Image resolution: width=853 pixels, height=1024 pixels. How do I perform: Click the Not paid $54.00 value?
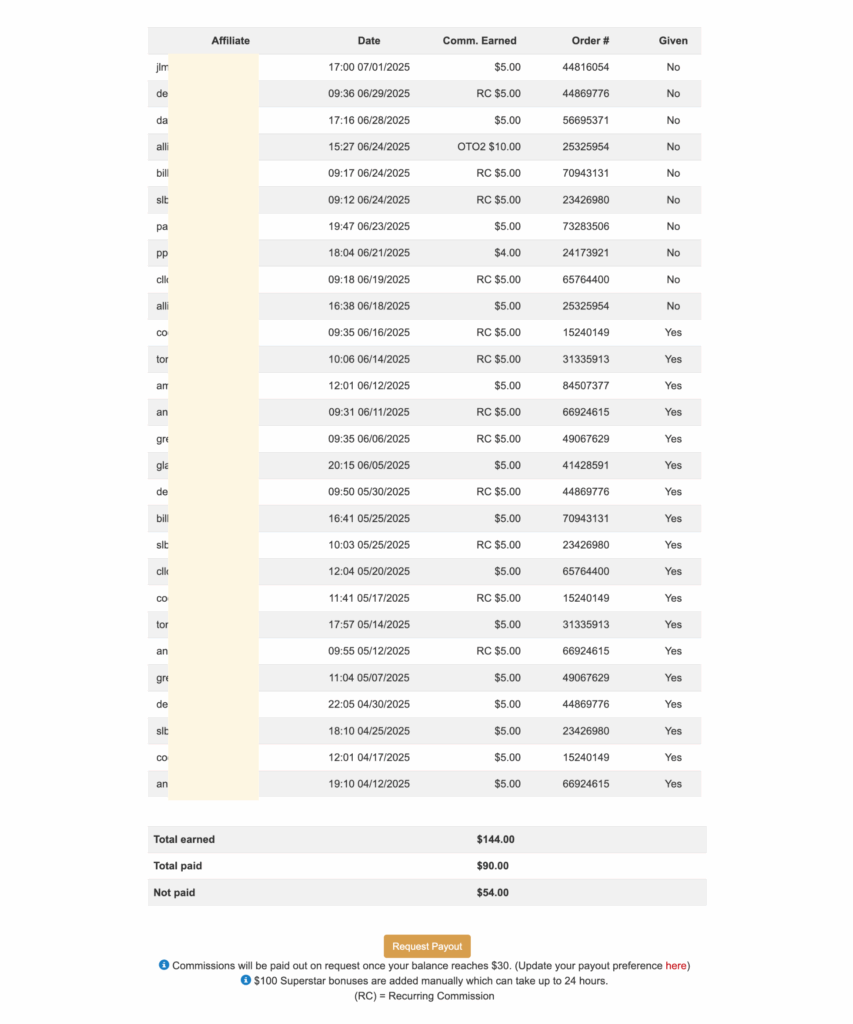click(493, 892)
